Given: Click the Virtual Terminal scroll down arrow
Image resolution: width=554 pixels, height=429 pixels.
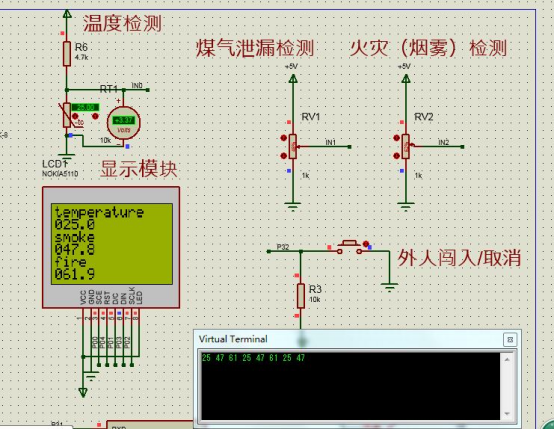Looking at the screenshot, I should coord(507,413).
